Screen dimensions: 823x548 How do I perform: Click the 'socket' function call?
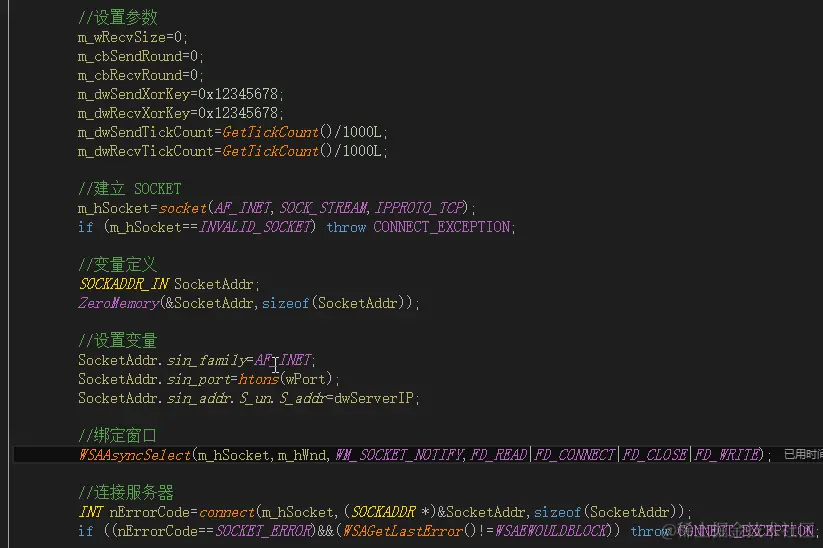tap(183, 208)
